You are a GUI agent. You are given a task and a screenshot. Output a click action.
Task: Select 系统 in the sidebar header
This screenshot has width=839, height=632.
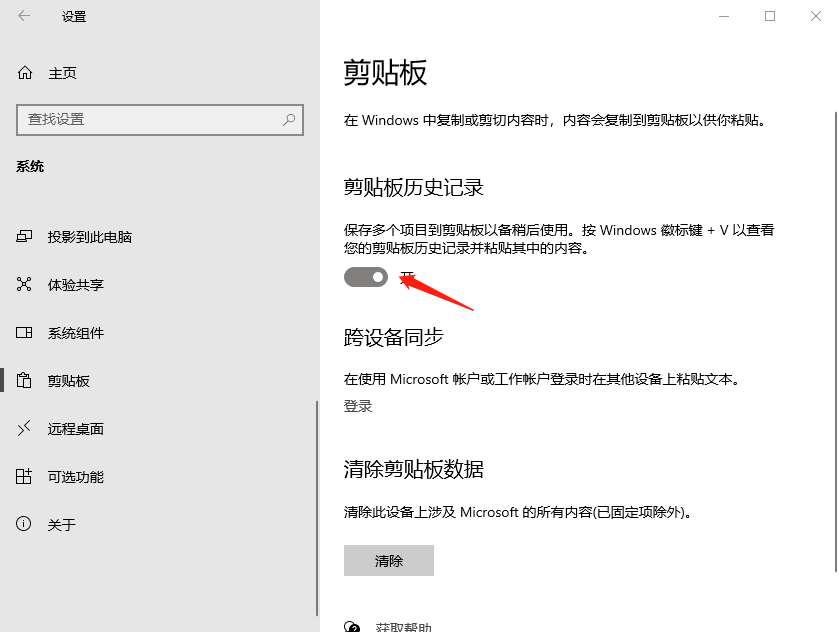point(30,166)
